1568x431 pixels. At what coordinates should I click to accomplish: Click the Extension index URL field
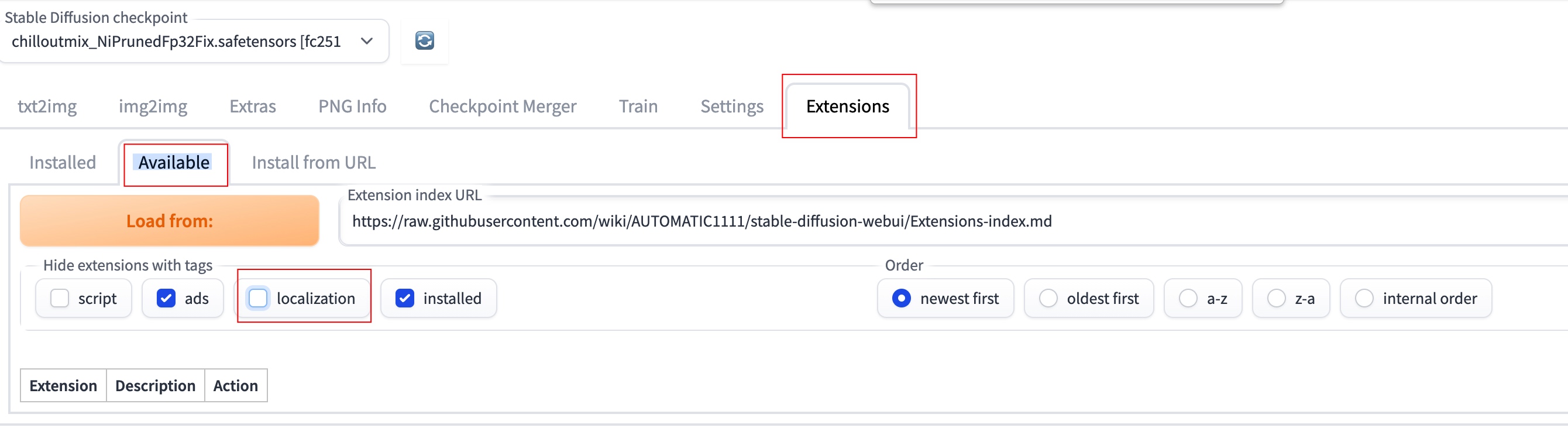click(x=913, y=221)
